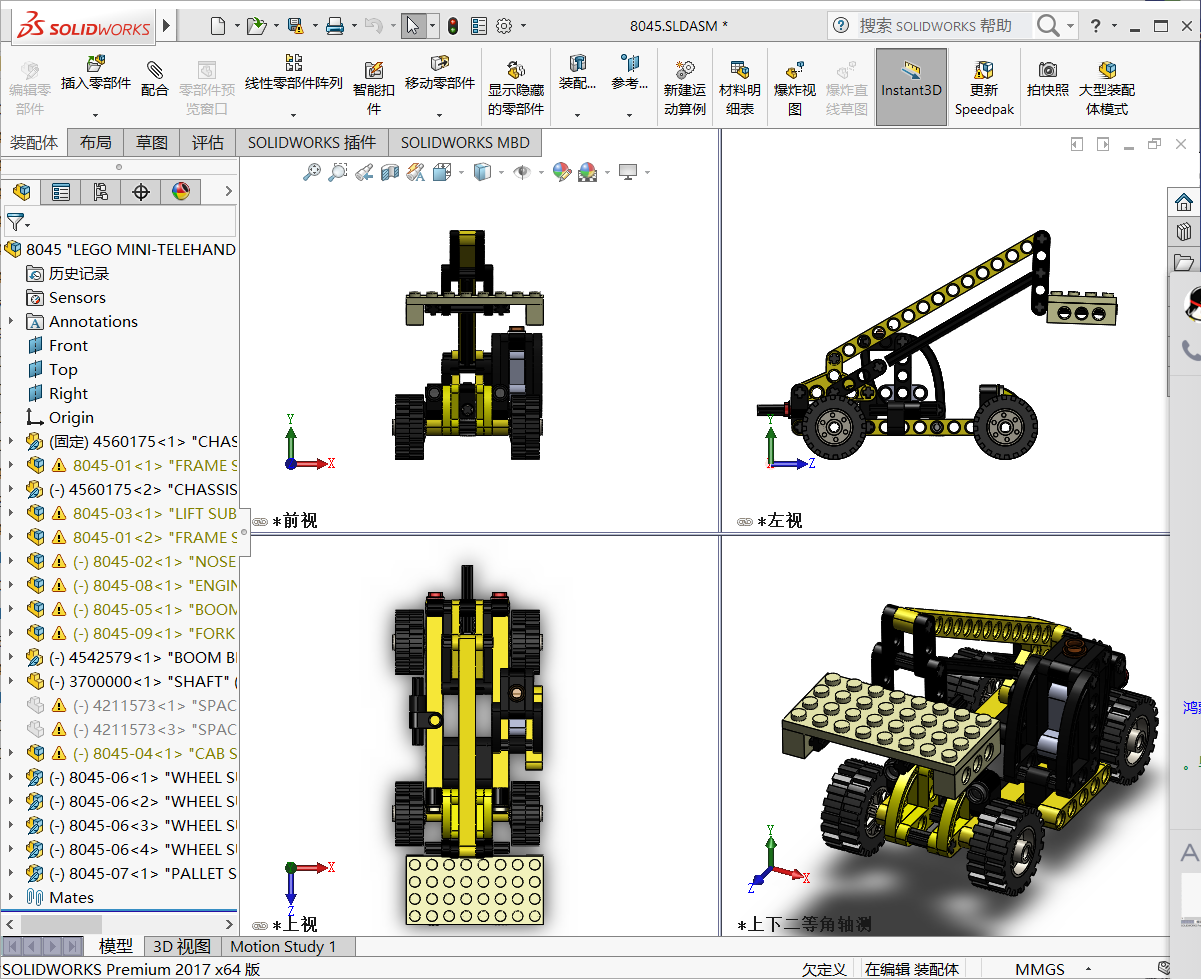Expand the Annotations tree folder
Image resolution: width=1201 pixels, height=979 pixels.
[x=11, y=322]
